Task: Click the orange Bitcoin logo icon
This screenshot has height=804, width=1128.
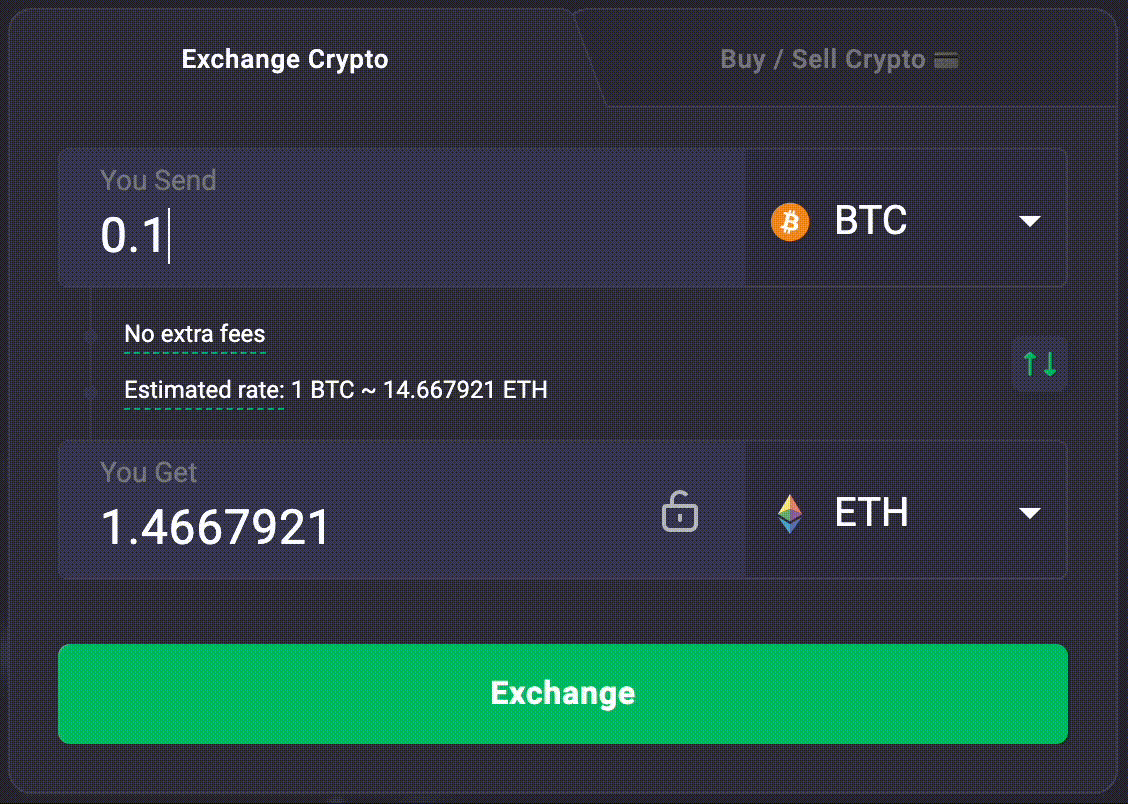Action: click(790, 221)
